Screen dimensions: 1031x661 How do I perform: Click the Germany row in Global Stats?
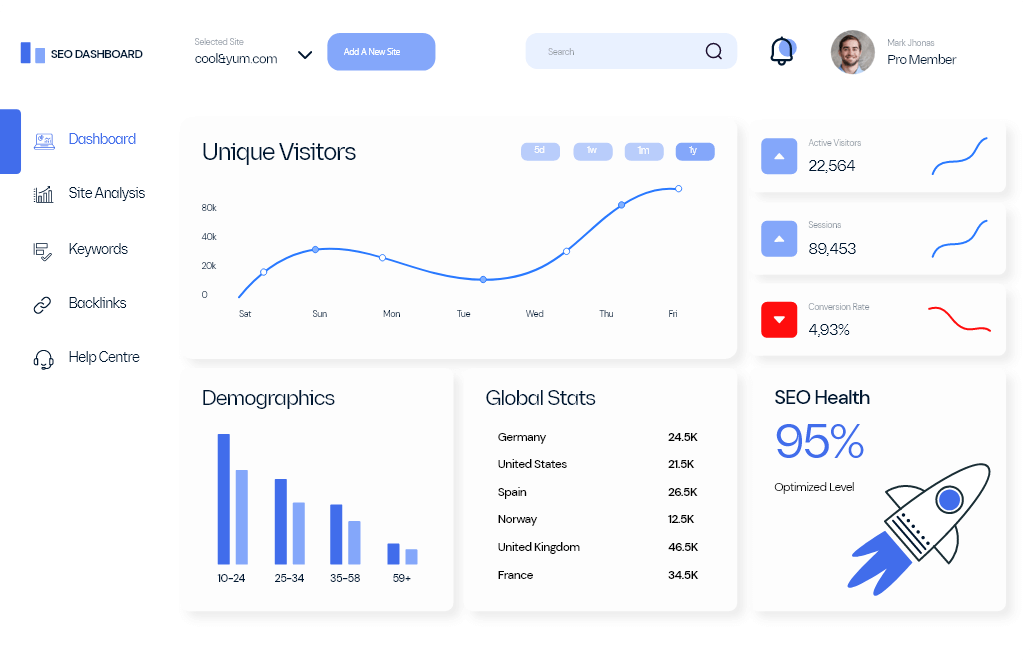pos(597,437)
